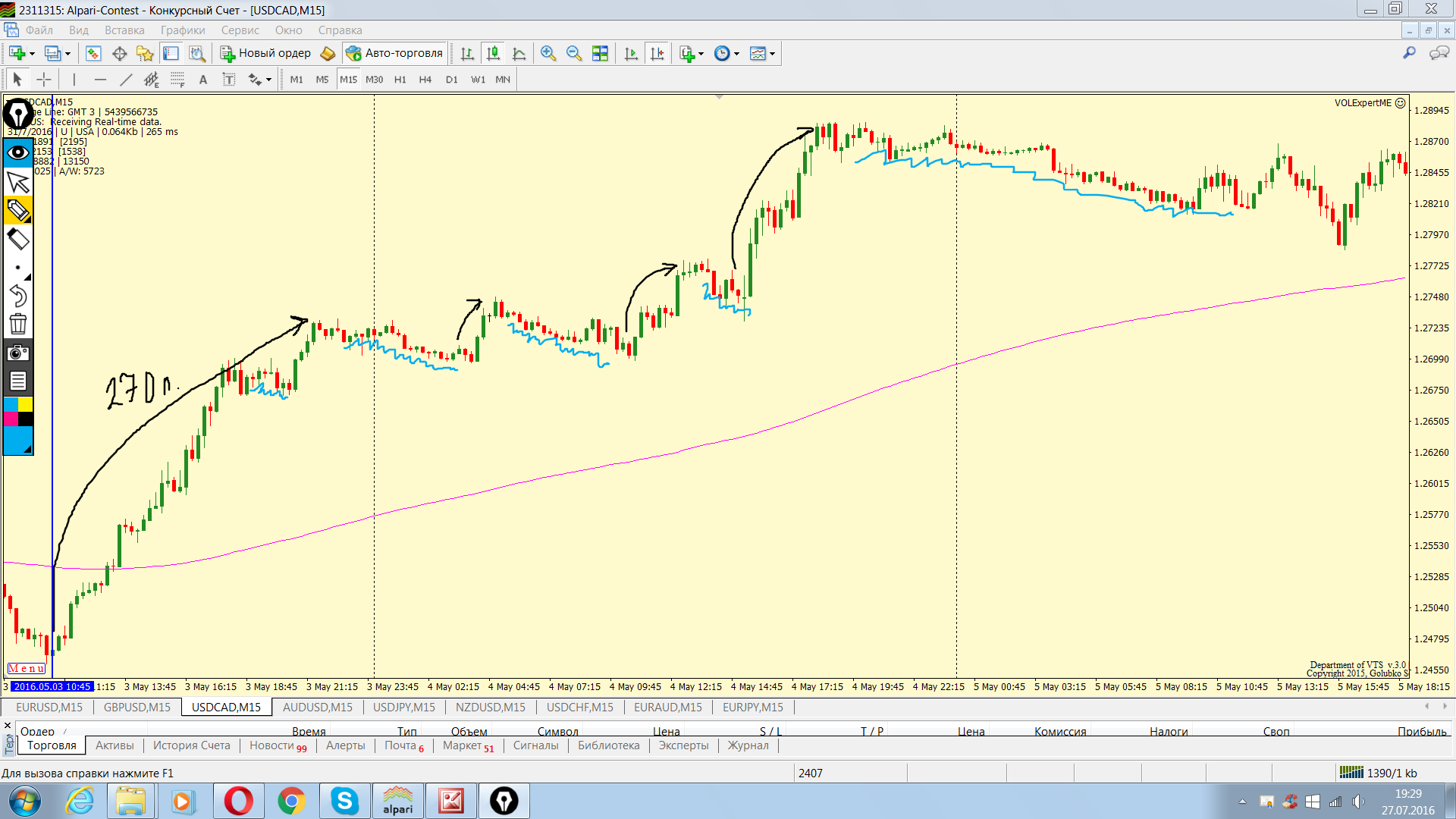Enable the chart auto-scroll button

(631, 53)
